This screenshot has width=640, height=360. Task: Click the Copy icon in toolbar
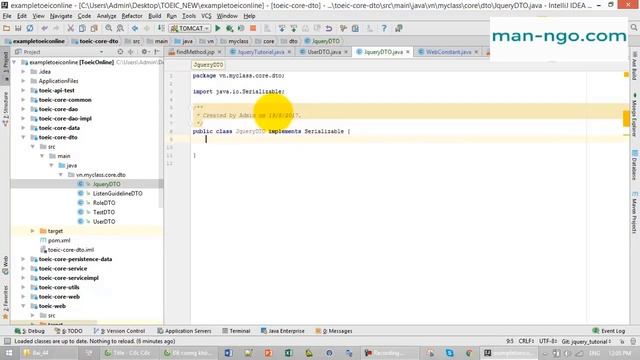(82, 28)
